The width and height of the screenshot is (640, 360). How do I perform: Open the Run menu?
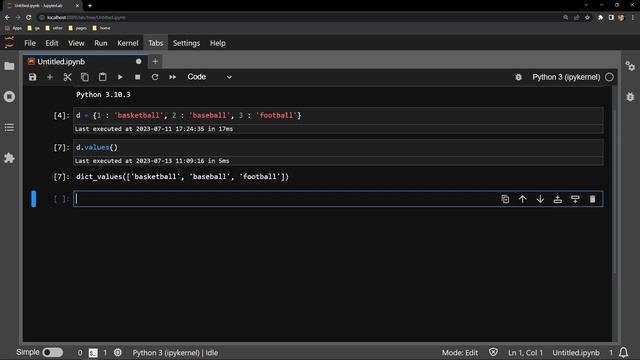point(101,43)
